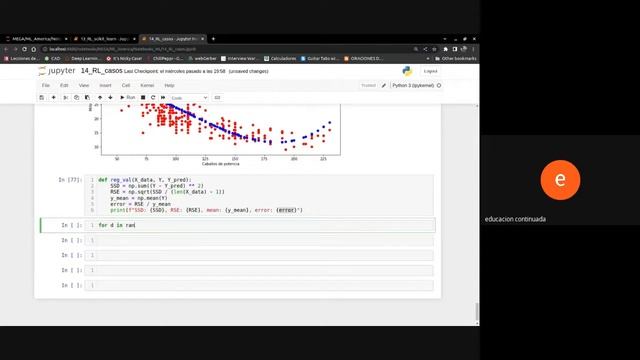Click the Trusted notebook indicator

coord(368,85)
